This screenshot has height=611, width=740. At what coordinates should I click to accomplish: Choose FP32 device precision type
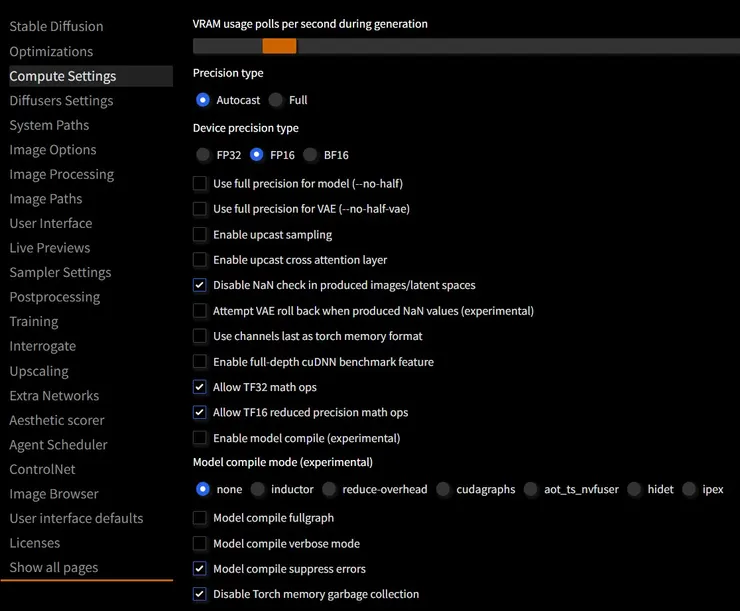click(204, 155)
